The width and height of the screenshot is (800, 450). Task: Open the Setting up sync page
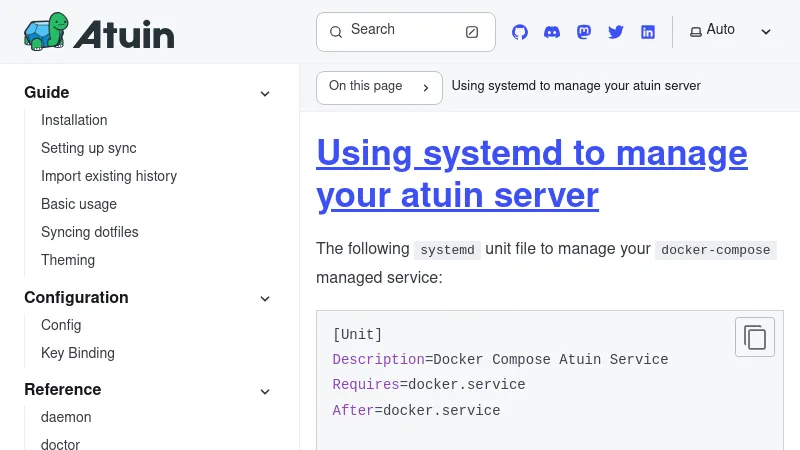[88, 148]
